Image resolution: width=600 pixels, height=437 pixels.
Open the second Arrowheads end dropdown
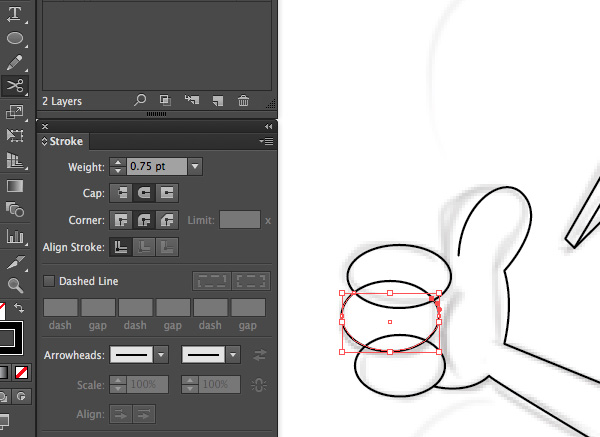point(233,355)
